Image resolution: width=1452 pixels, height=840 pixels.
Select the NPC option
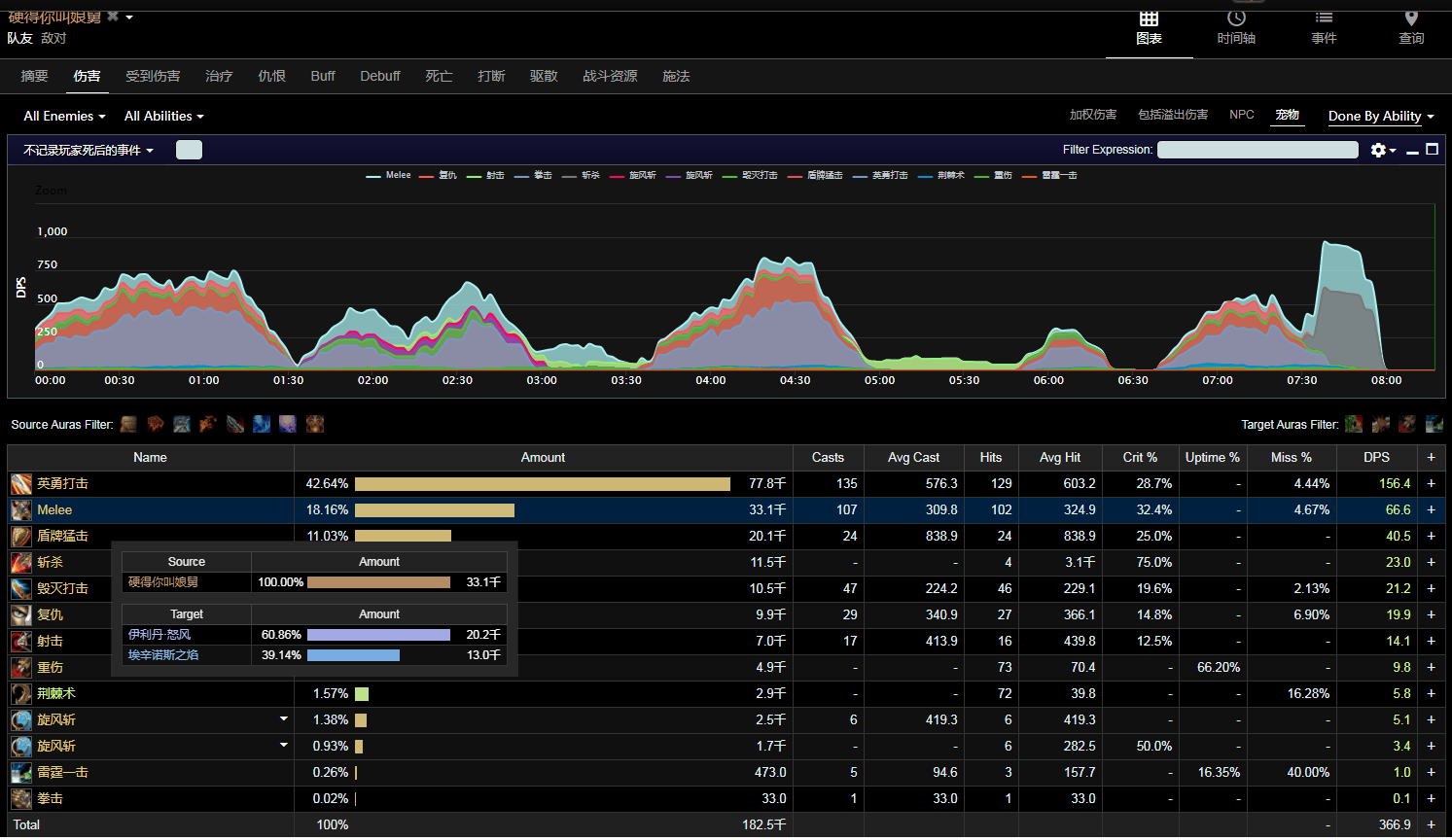tap(1242, 115)
